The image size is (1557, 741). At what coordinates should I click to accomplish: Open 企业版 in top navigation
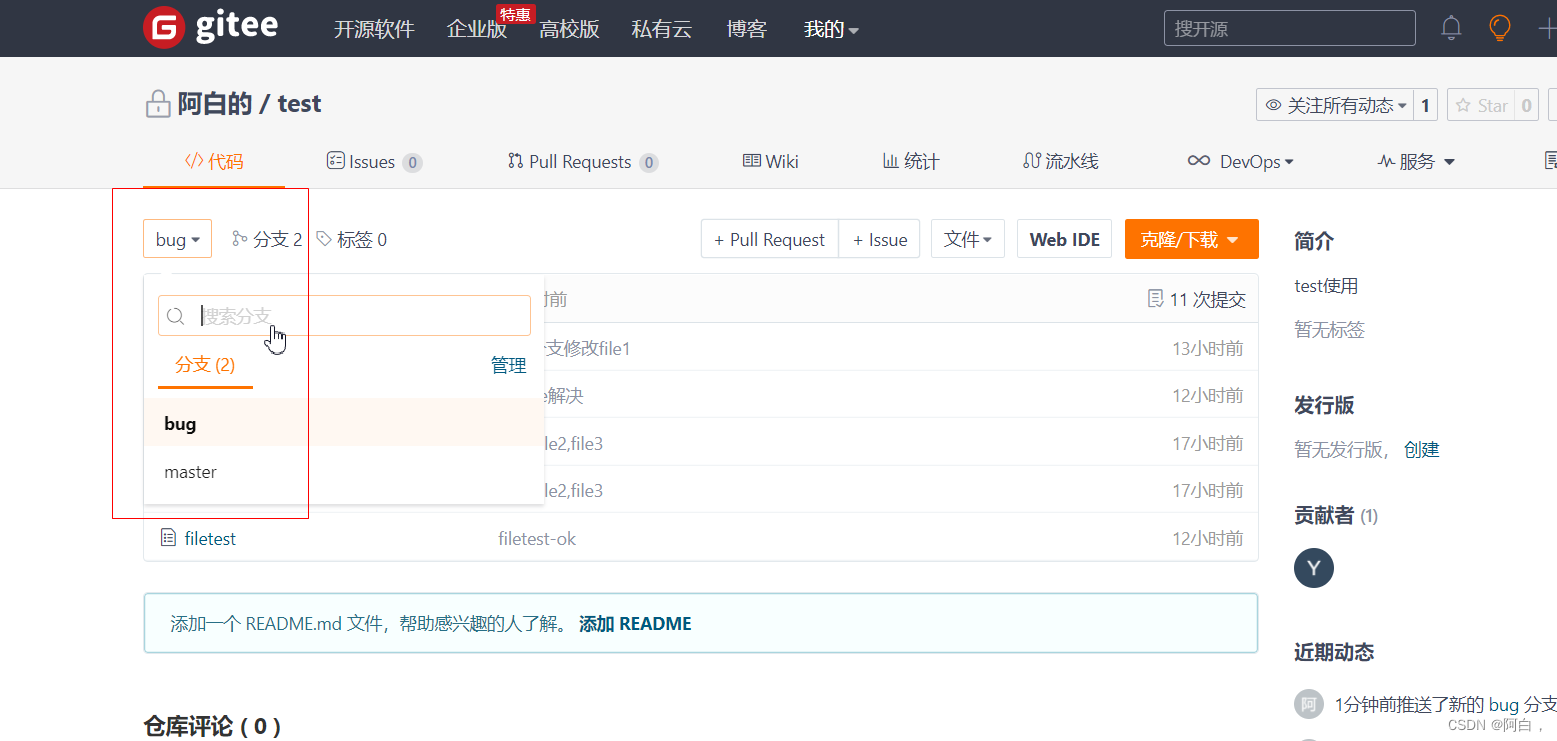click(477, 29)
